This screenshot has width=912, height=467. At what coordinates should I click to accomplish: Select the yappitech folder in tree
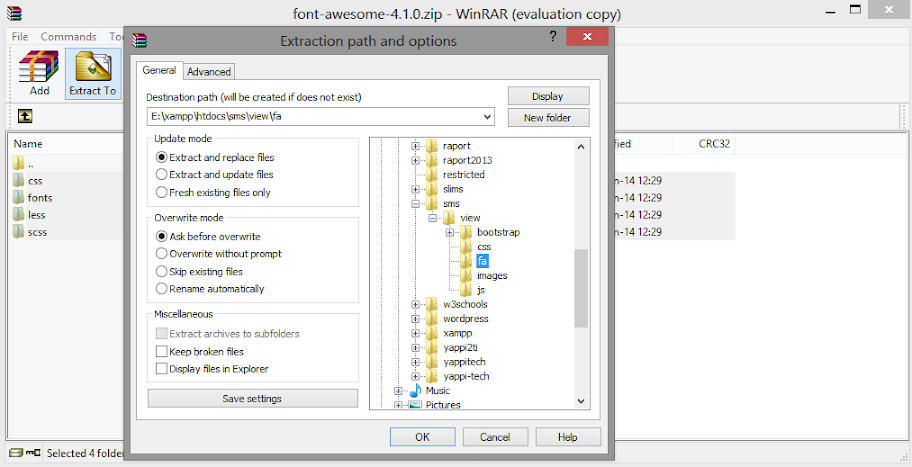click(x=464, y=362)
